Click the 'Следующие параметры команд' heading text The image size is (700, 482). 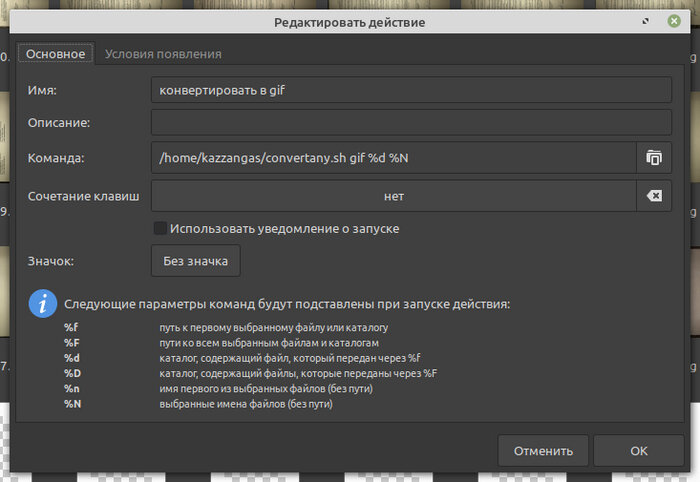[x=287, y=304]
